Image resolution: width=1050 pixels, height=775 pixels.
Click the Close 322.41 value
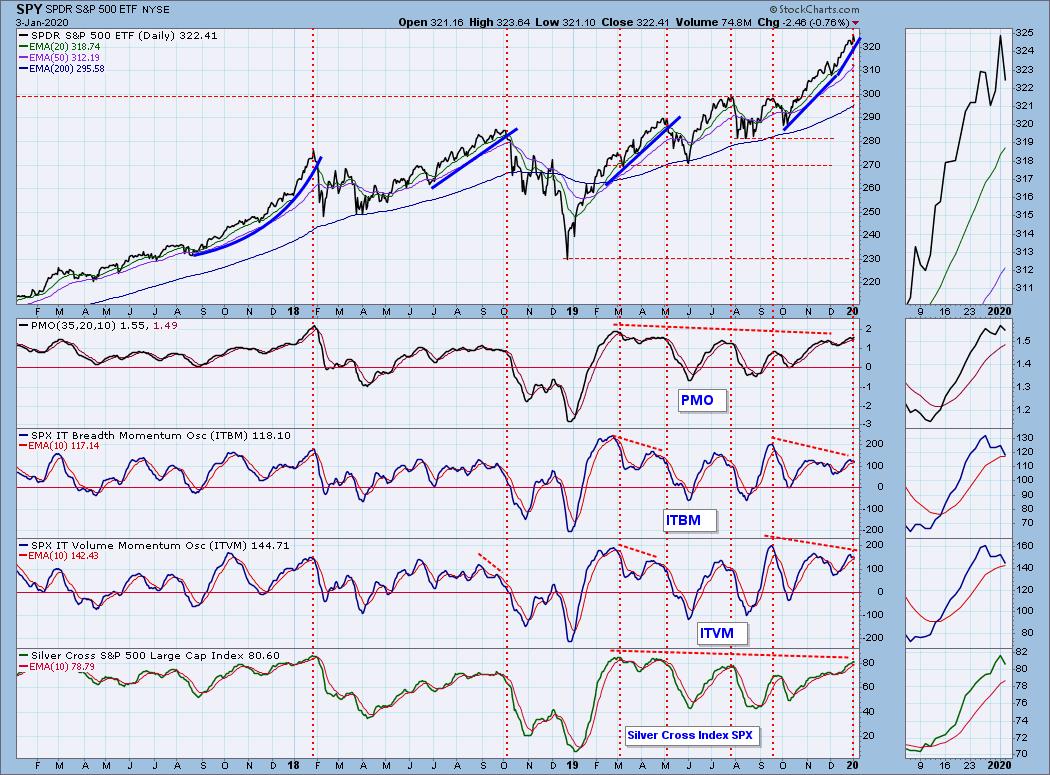635,22
